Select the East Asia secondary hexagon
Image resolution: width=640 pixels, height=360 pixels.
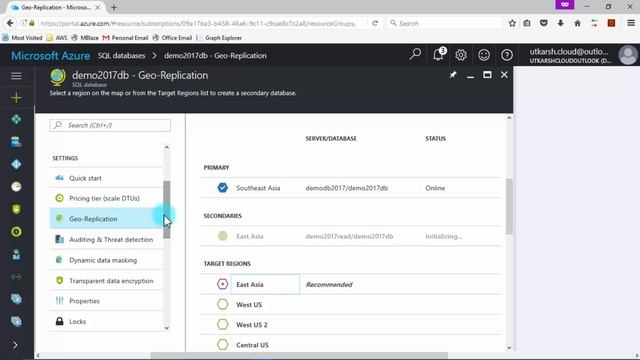(x=222, y=236)
